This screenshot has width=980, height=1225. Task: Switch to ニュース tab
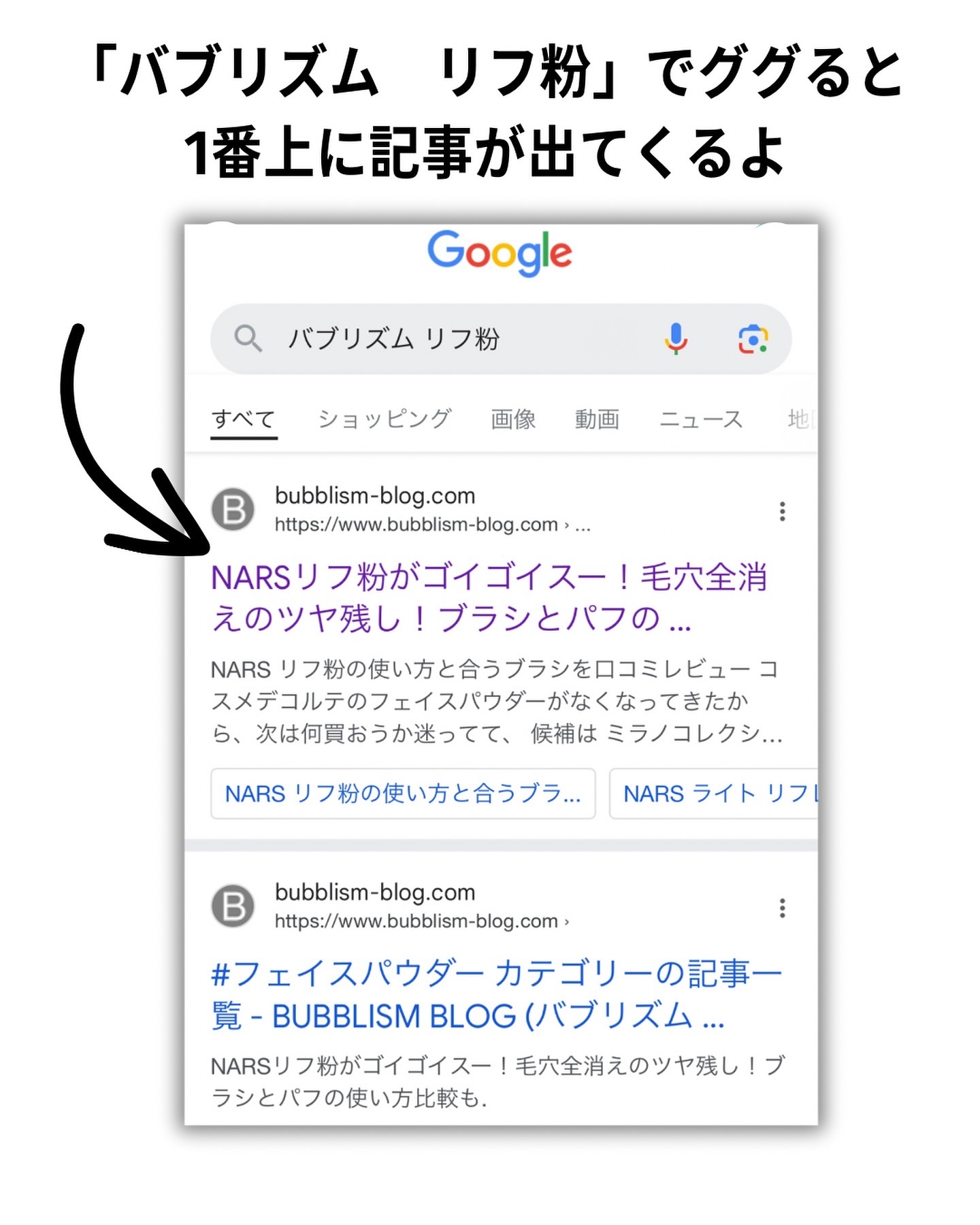click(701, 419)
